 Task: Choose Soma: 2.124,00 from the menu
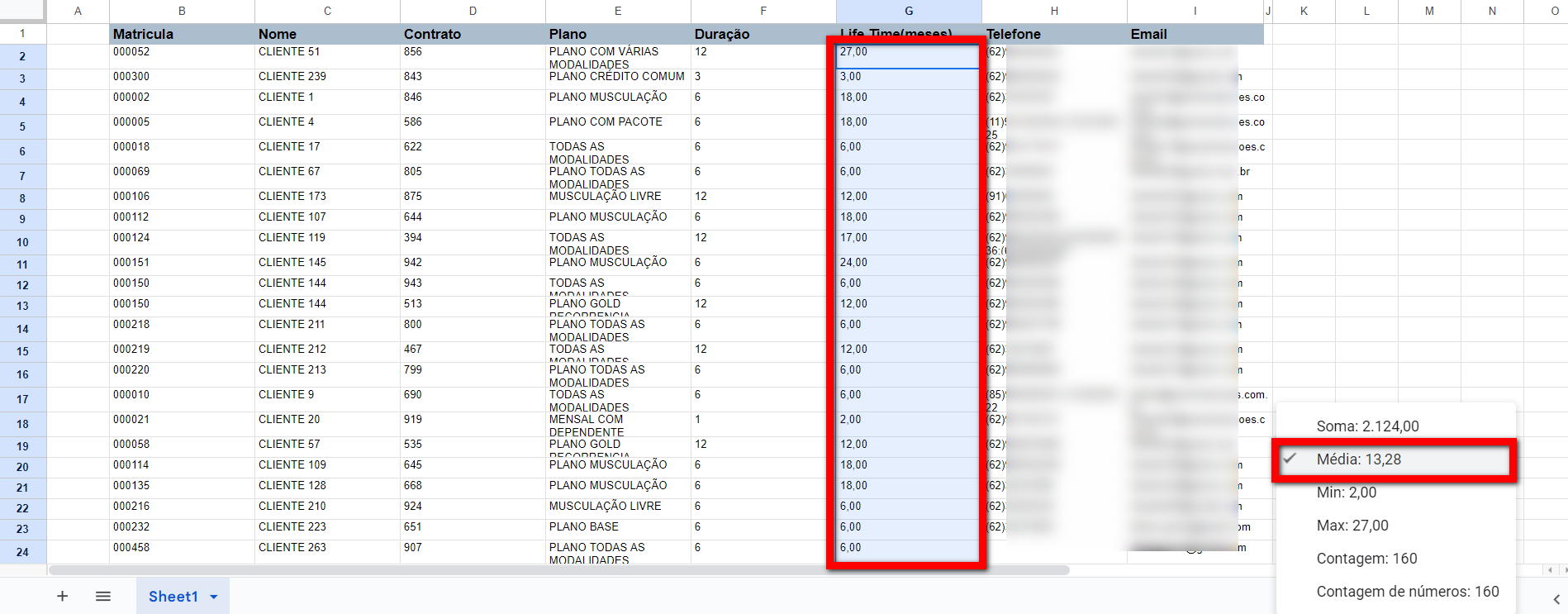pos(1367,426)
